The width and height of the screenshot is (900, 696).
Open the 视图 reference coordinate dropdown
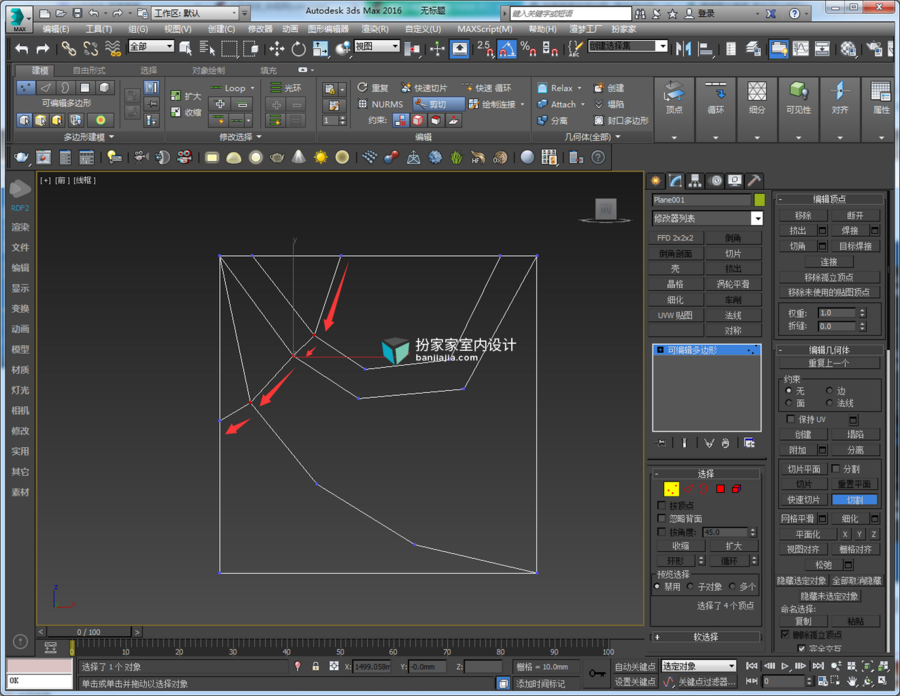click(x=377, y=46)
